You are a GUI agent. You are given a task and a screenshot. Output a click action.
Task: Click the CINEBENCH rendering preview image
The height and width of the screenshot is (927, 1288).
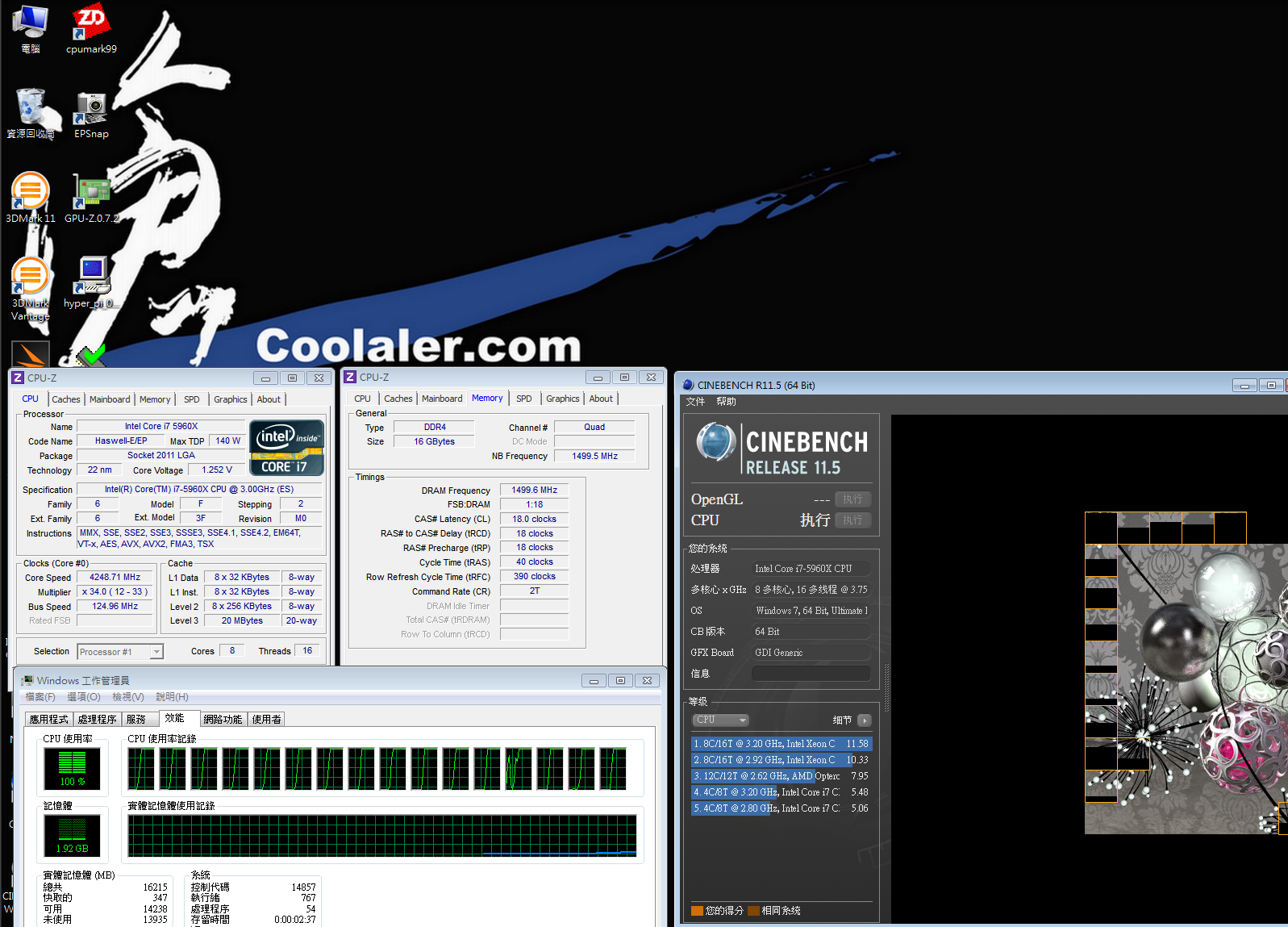click(x=1186, y=673)
